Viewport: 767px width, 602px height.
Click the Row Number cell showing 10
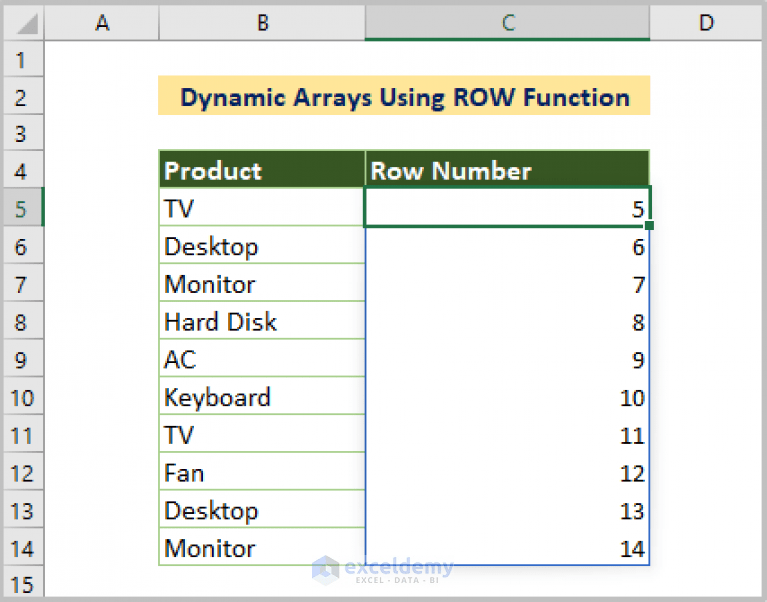click(x=507, y=396)
